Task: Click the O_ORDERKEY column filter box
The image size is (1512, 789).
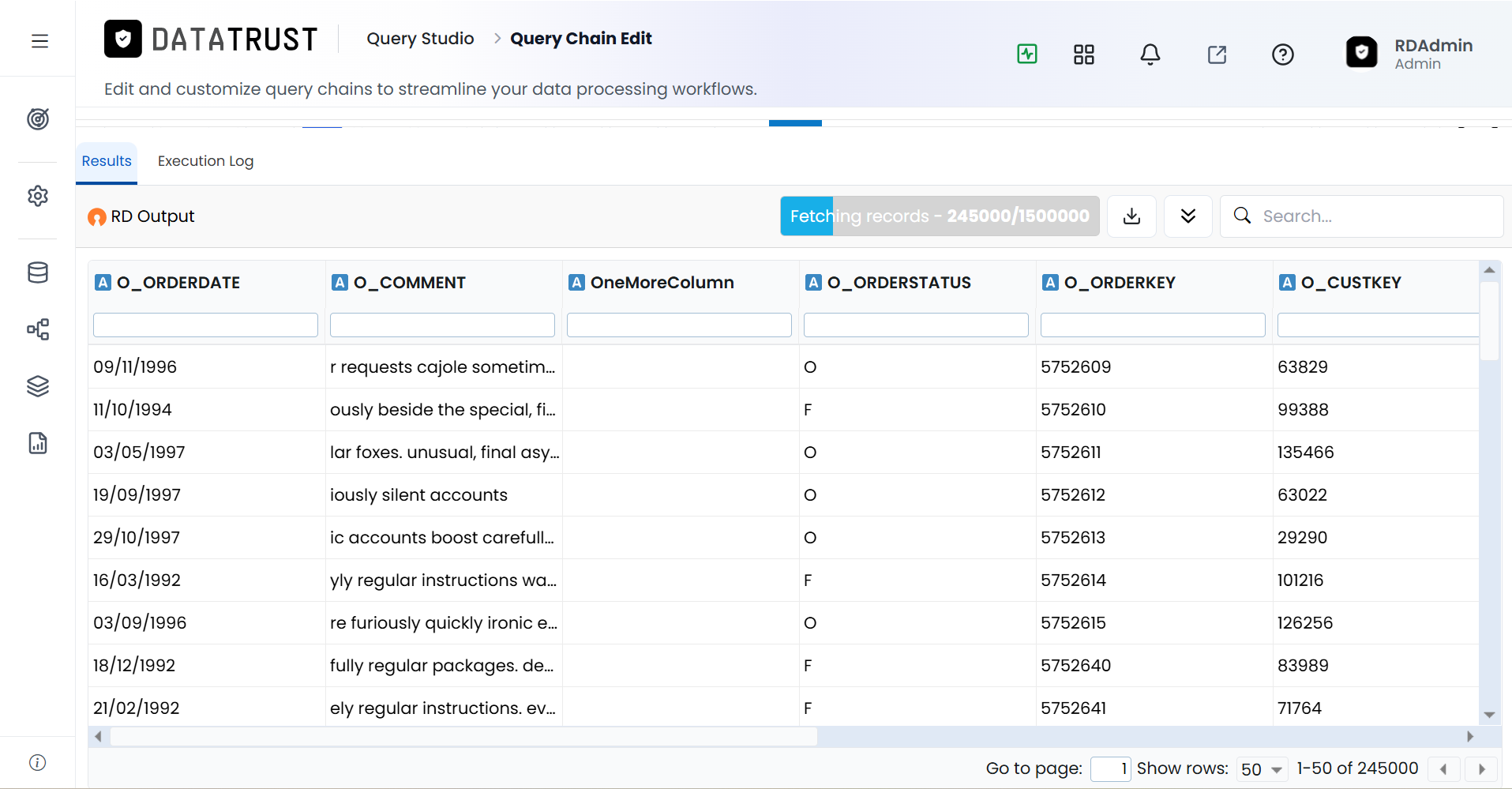Action: (x=1153, y=325)
